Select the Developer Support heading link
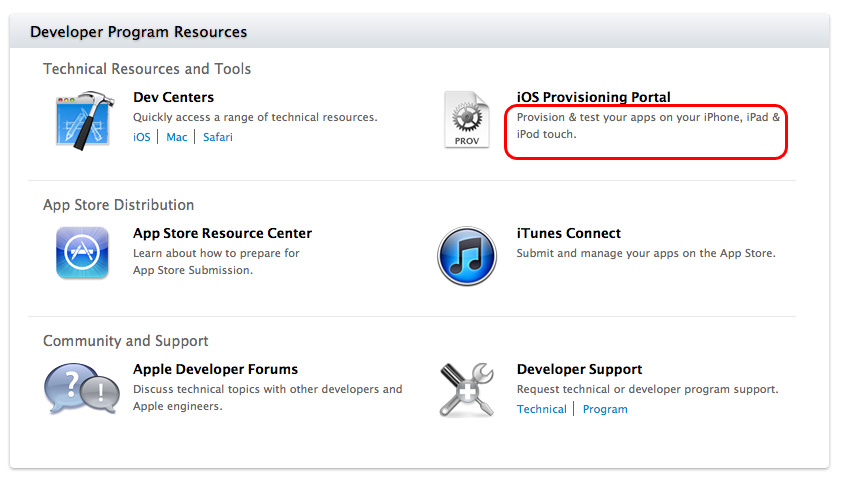The height and width of the screenshot is (484, 845). coord(579,369)
